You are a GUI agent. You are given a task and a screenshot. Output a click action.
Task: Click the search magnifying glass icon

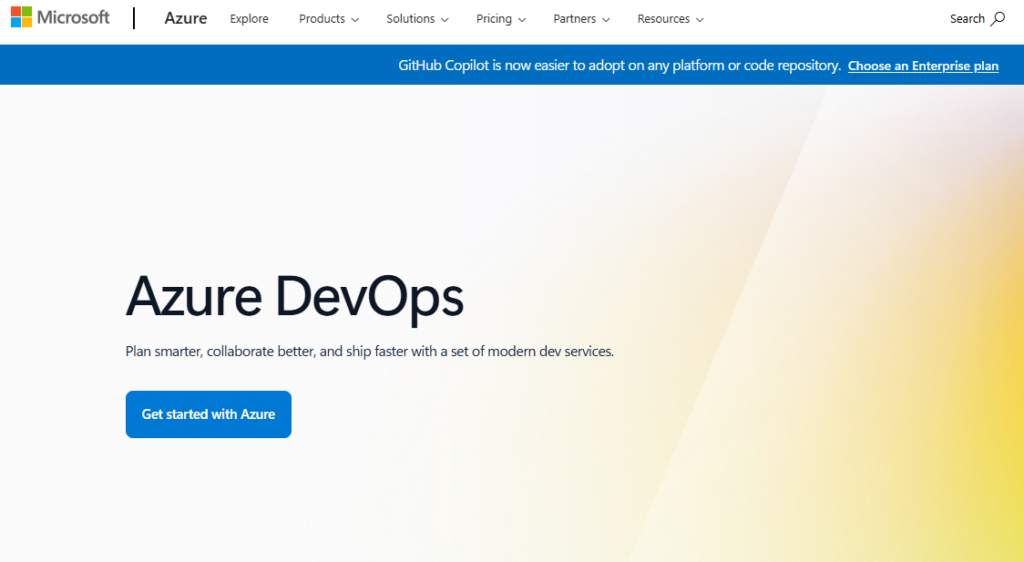(x=997, y=19)
